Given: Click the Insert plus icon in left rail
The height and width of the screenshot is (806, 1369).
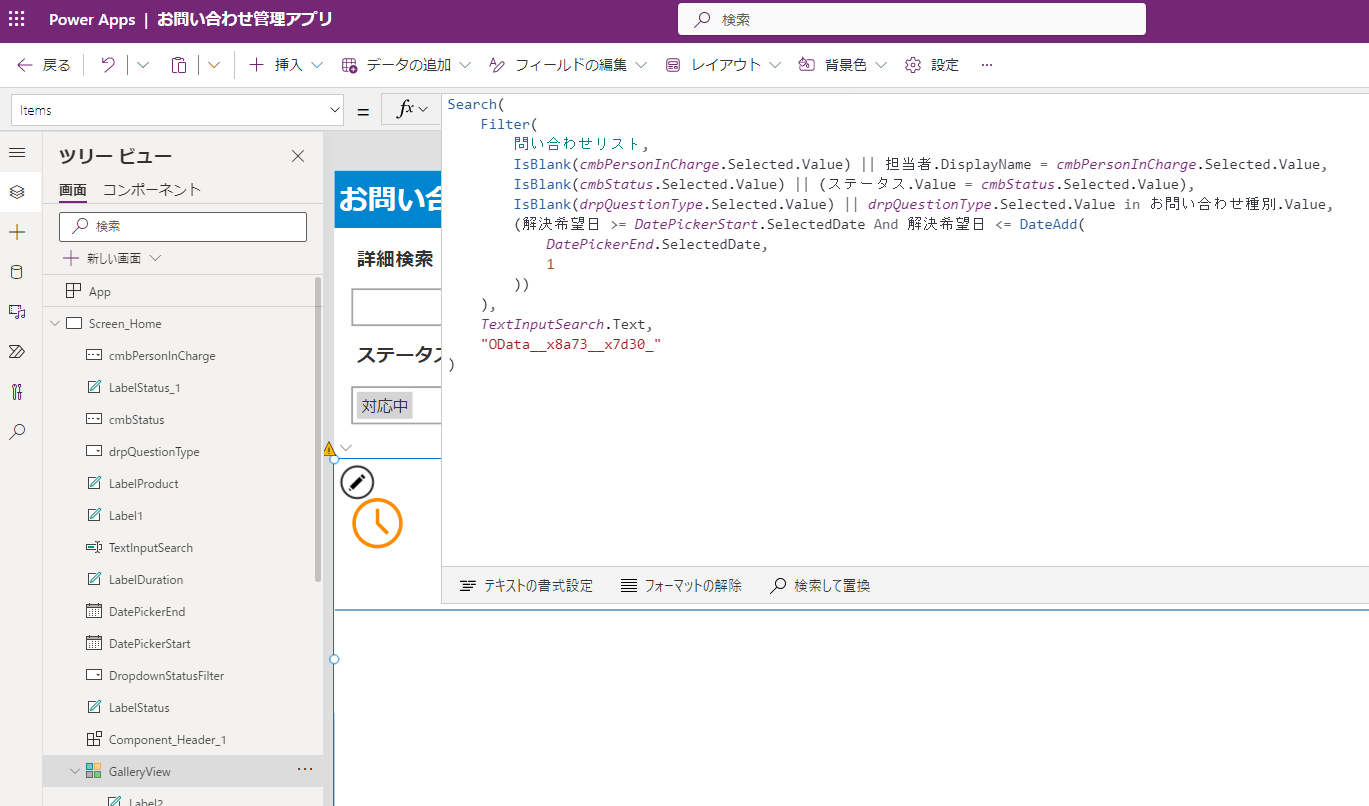Looking at the screenshot, I should coord(17,232).
